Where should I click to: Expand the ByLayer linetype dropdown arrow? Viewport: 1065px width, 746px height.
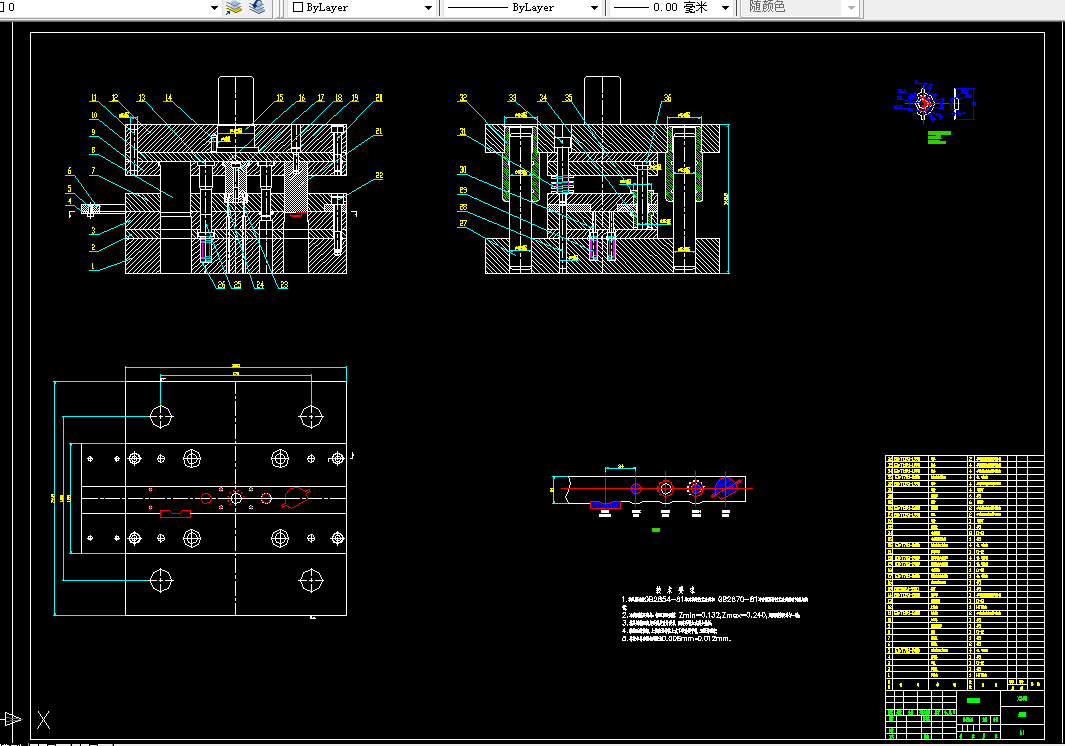(594, 8)
